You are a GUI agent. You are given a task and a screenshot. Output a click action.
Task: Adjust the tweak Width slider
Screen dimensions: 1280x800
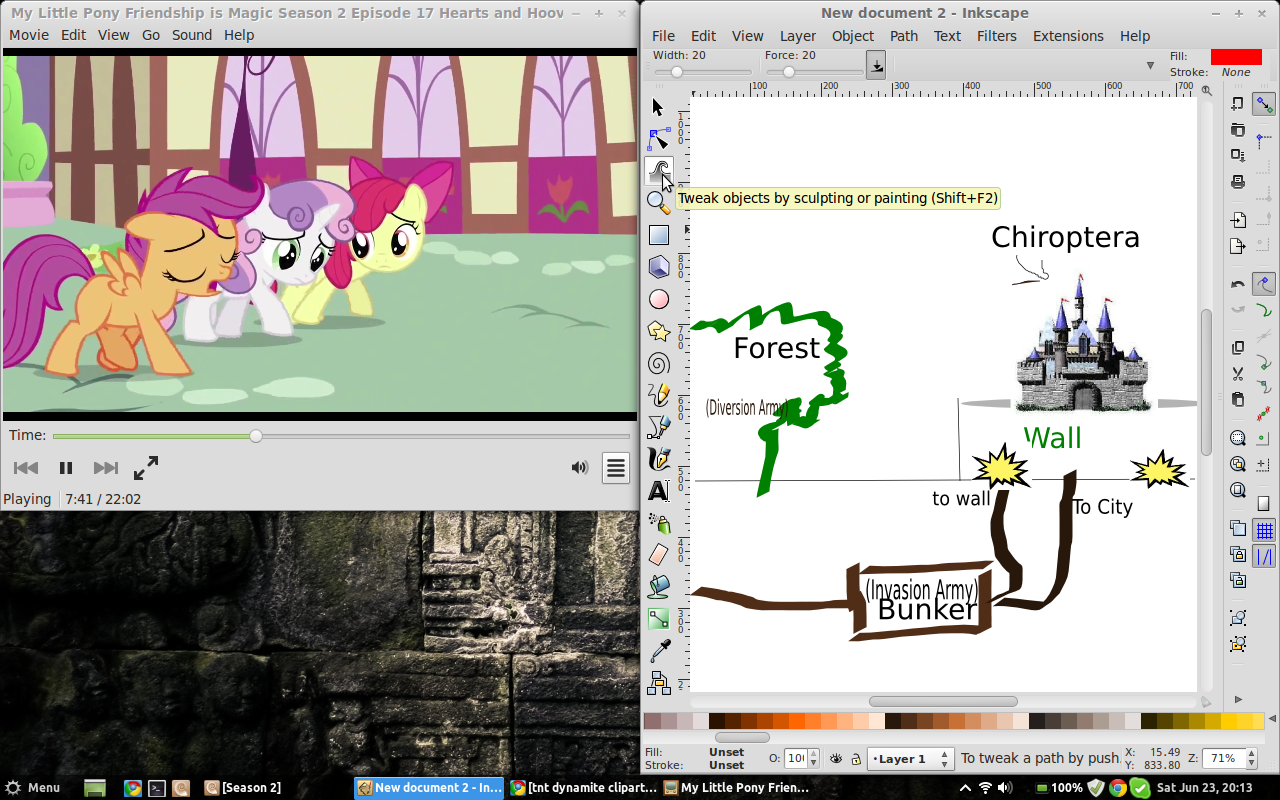(702, 72)
